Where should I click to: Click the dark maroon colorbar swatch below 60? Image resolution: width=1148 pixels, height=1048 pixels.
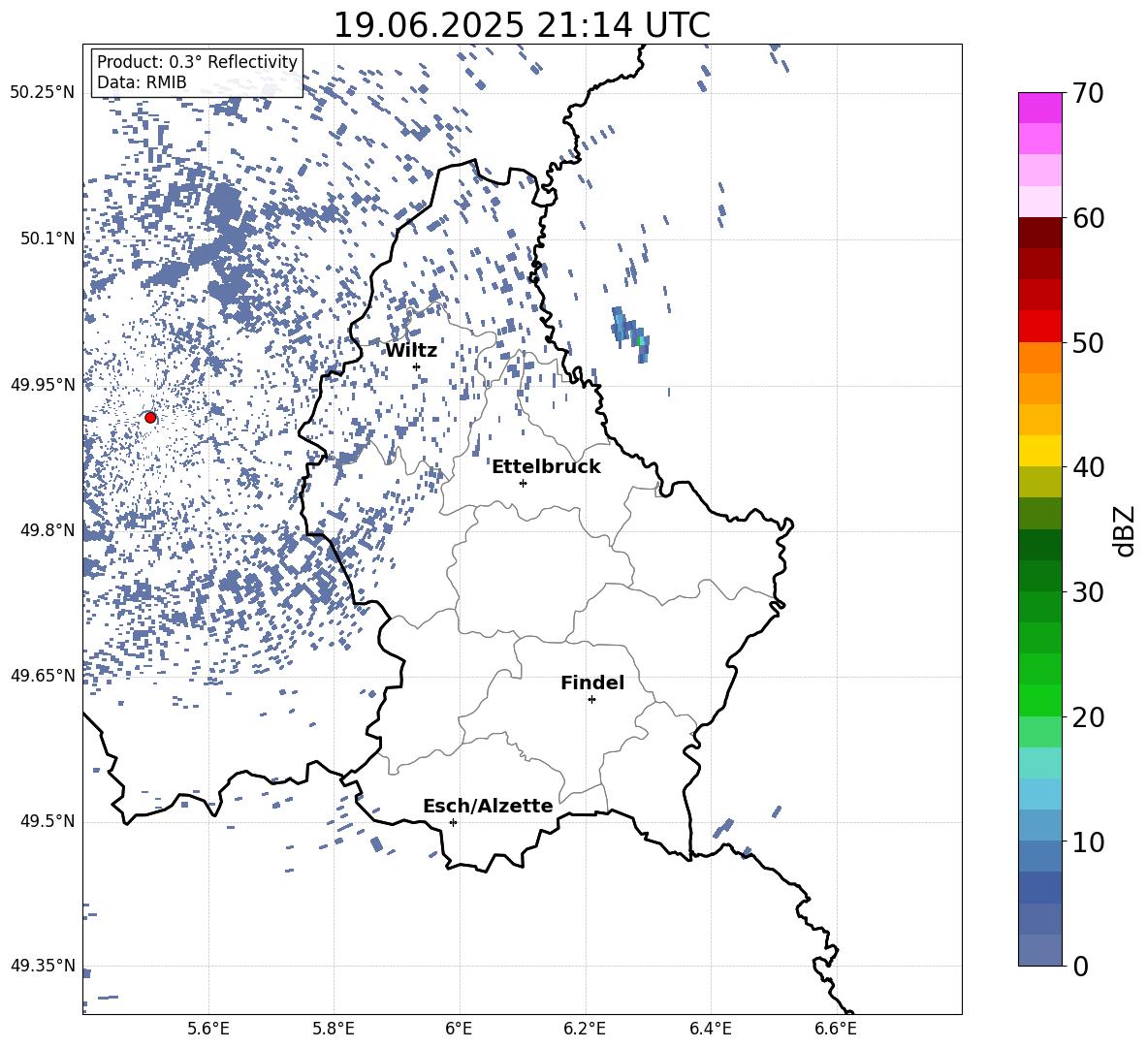tap(1039, 233)
